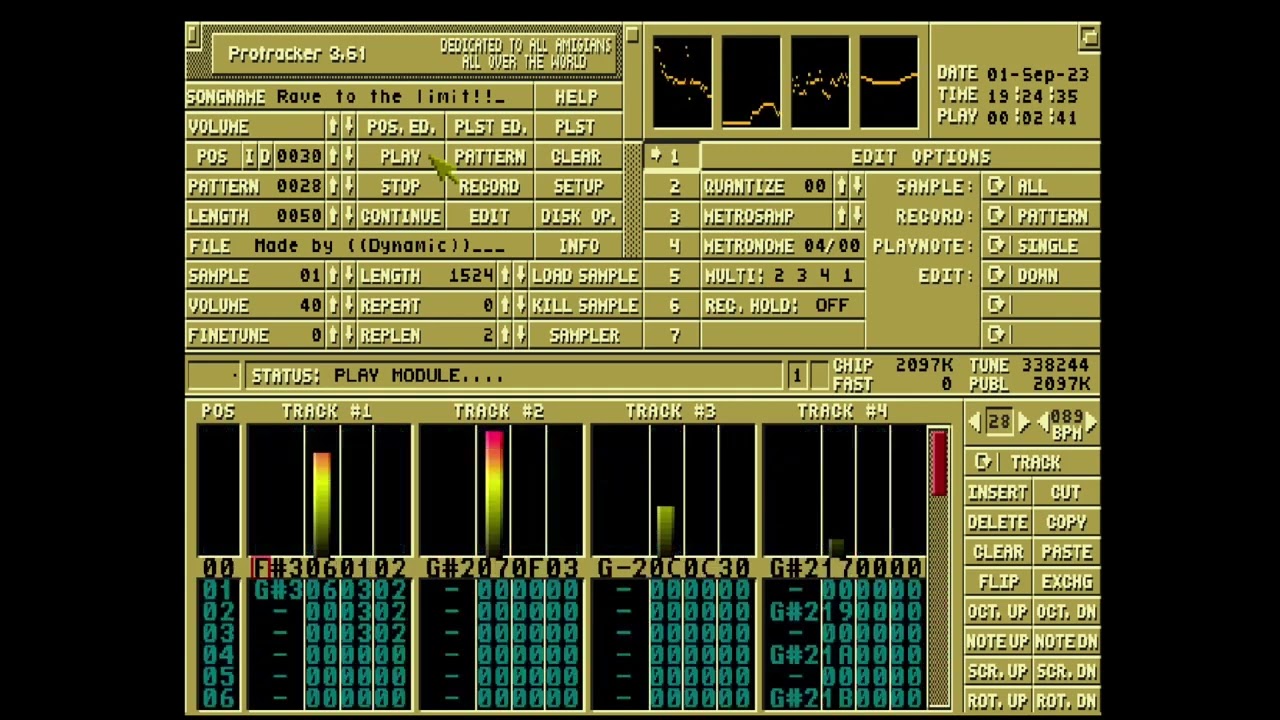
Task: Select edit options page 6
Action: (672, 306)
